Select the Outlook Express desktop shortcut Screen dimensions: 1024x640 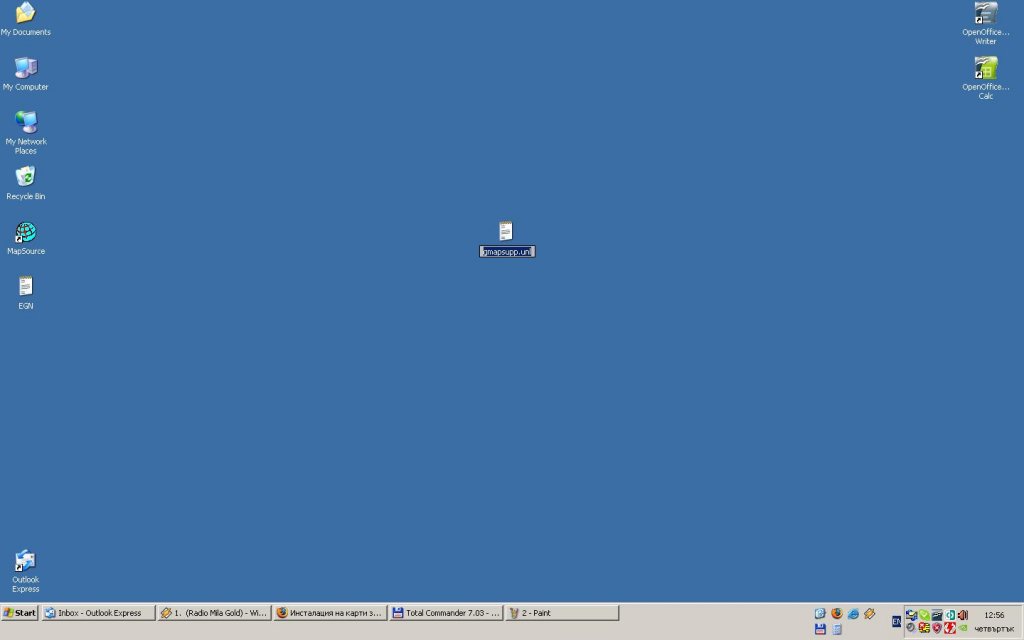(x=25, y=571)
